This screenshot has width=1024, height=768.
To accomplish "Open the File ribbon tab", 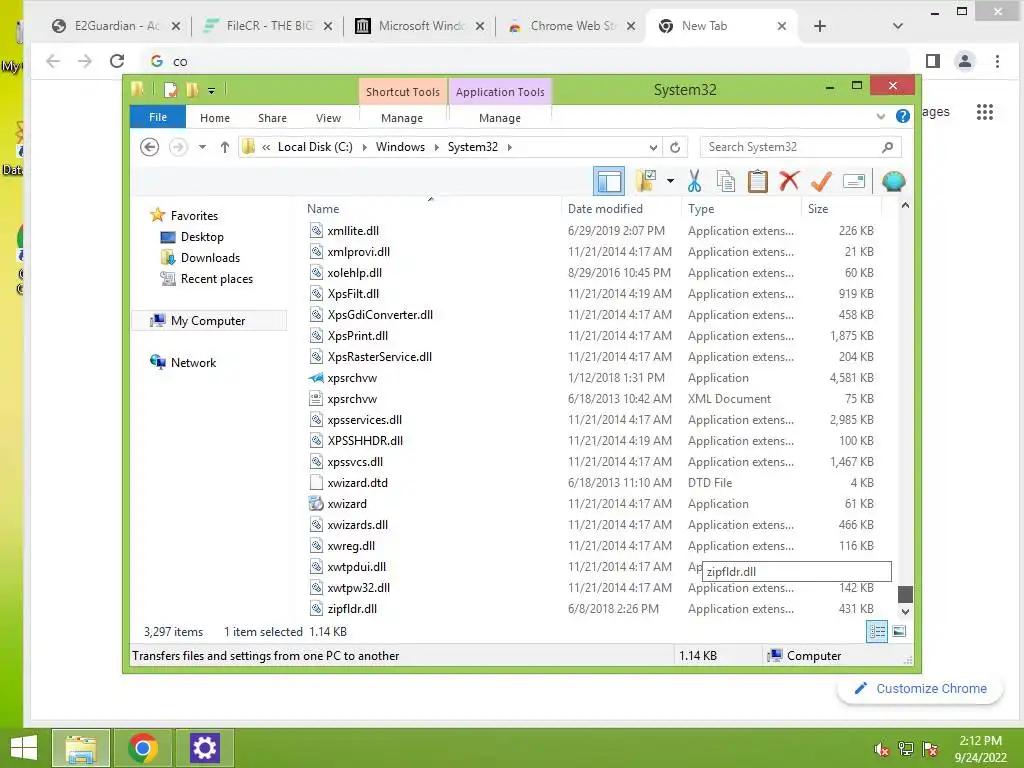I will [x=158, y=117].
